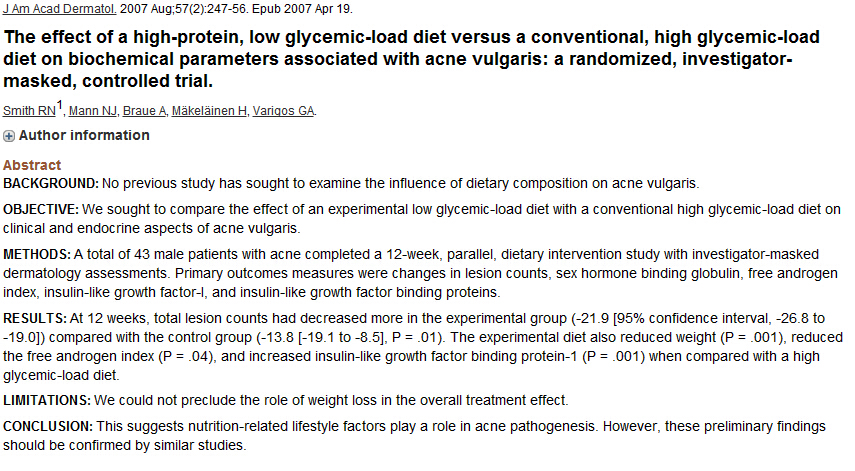855x471 pixels.
Task: Click the Epub 2007 Apr 19 text
Action: (302, 9)
